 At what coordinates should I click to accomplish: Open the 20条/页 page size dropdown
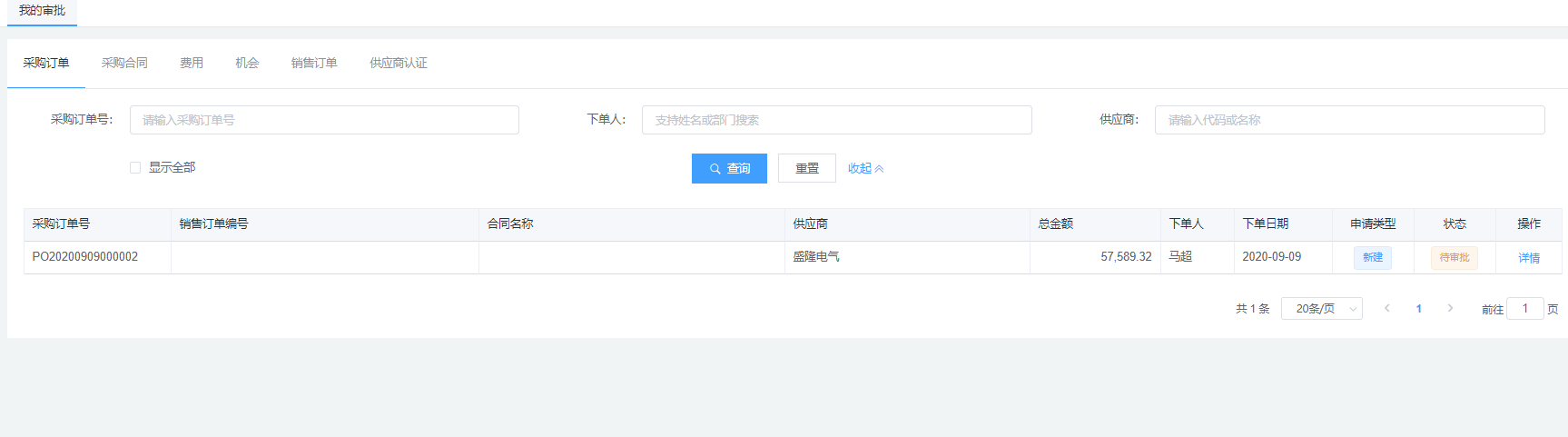(1321, 309)
